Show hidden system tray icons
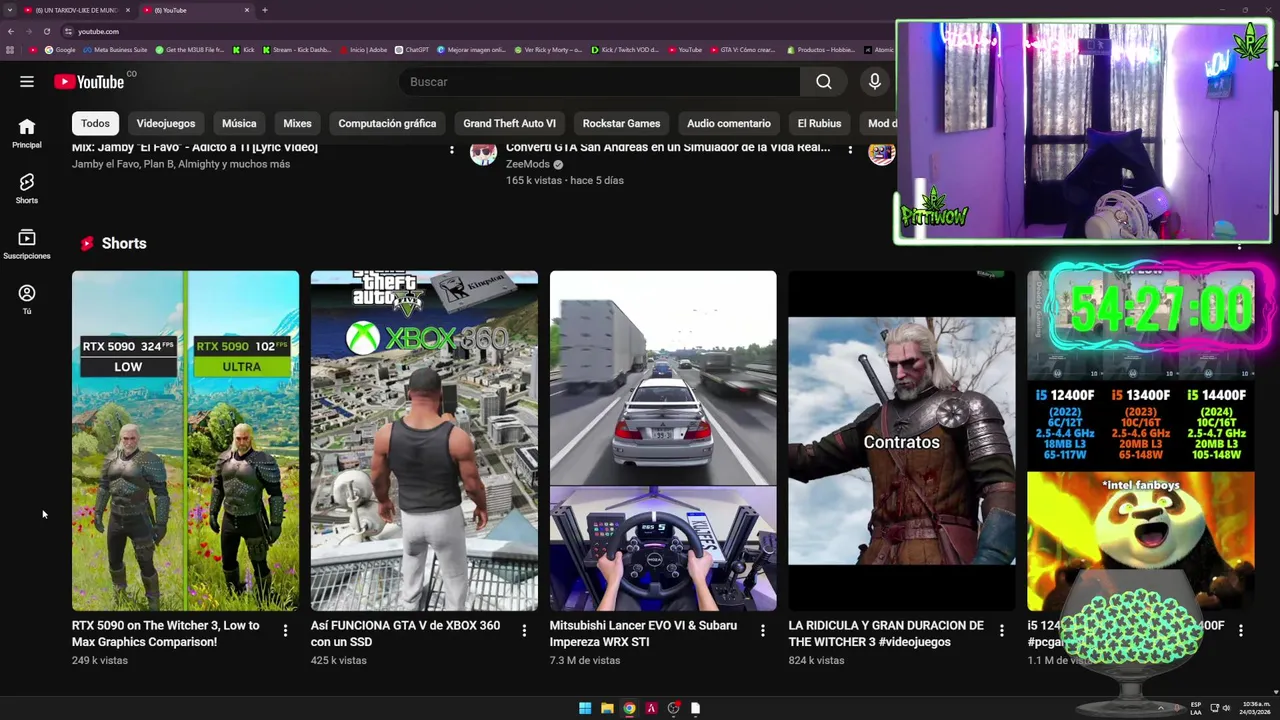 click(x=1161, y=708)
